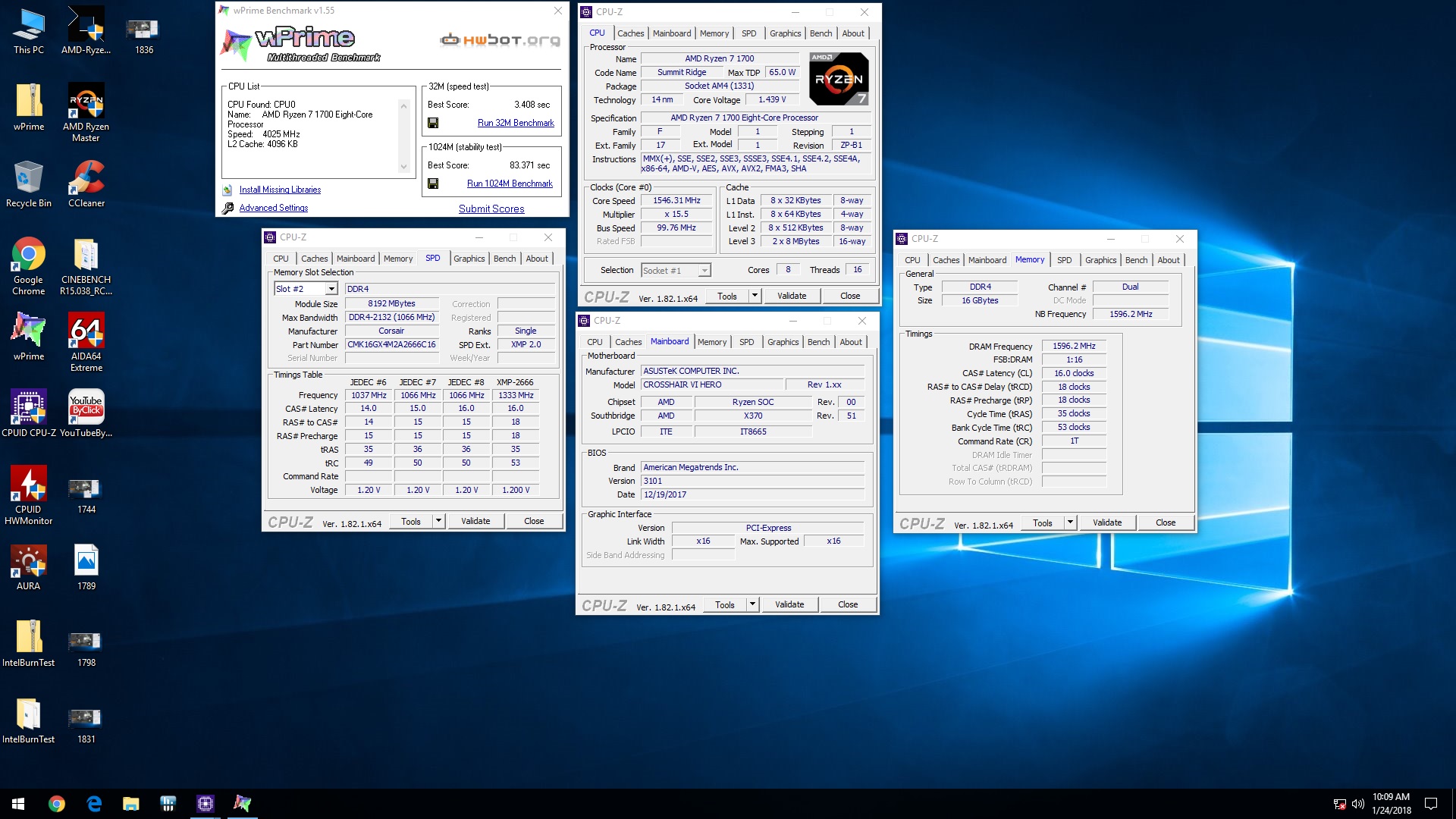Click Tools button in CPU-Z Mainboard window
The height and width of the screenshot is (819, 1456).
point(724,604)
